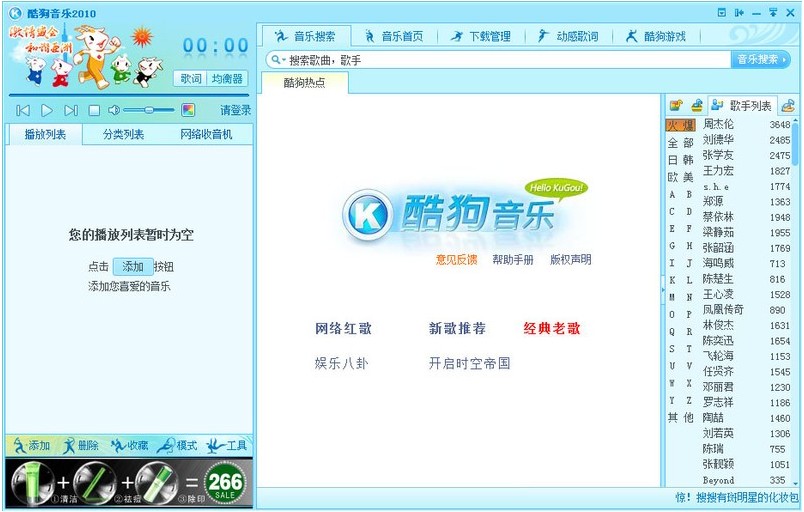Select the 歌手列表 singer list tab
Screen dimensions: 804x512
coord(742,106)
